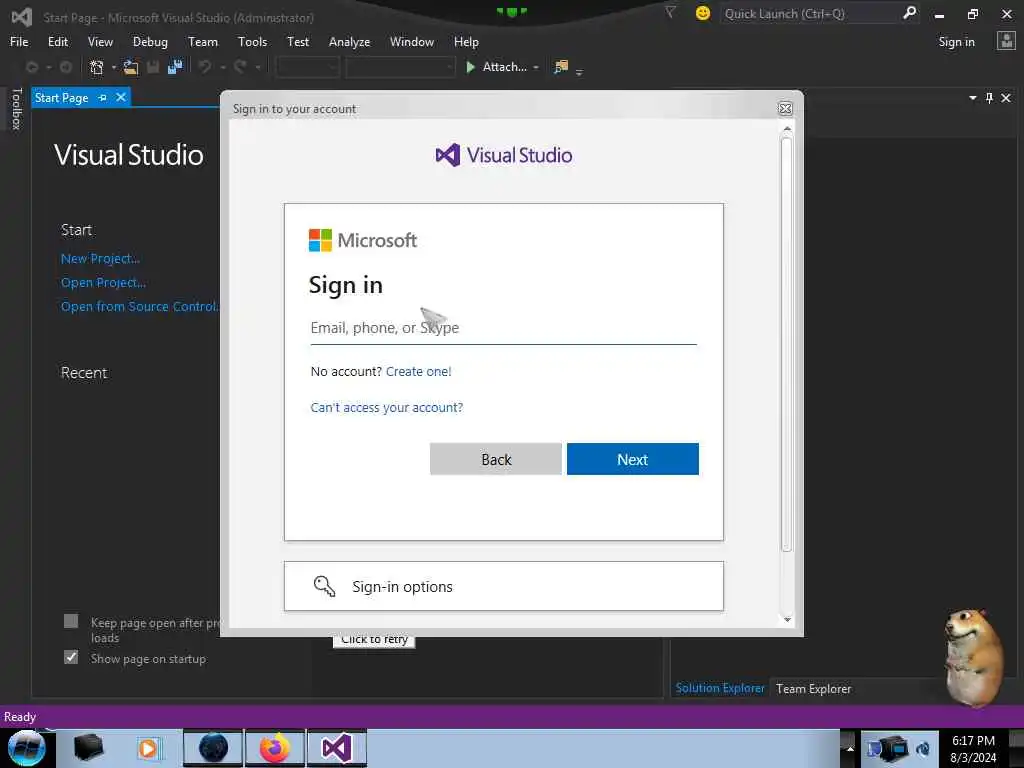The image size is (1024, 768).
Task: Click in the Quick Launch search box
Action: (x=810, y=13)
